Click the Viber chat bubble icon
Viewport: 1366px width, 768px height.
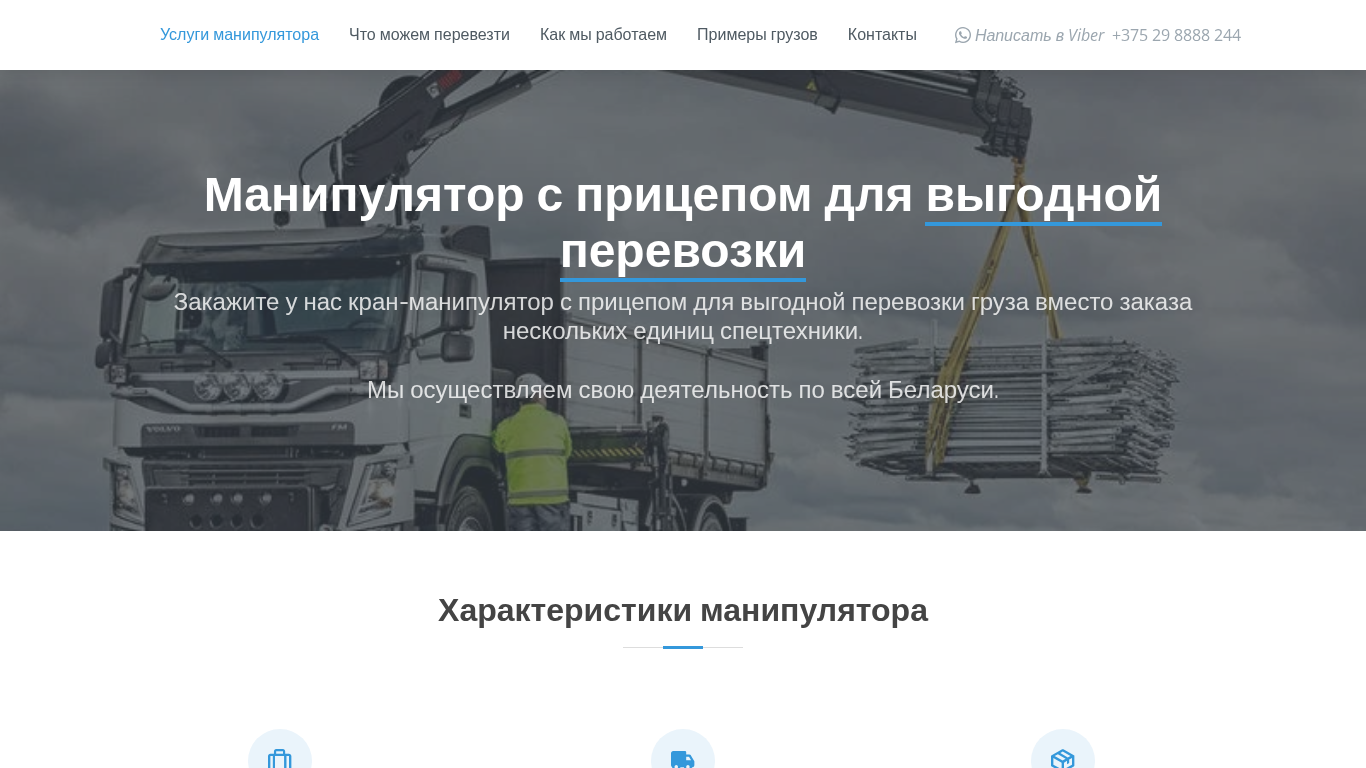pos(963,35)
